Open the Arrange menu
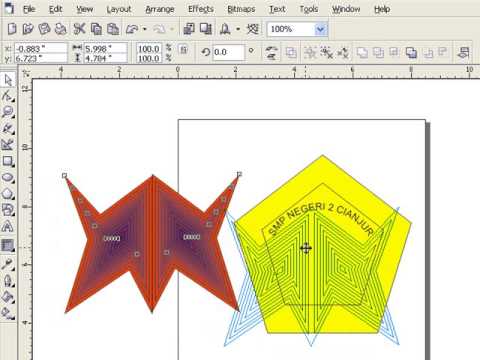480x360 pixels. (160, 9)
